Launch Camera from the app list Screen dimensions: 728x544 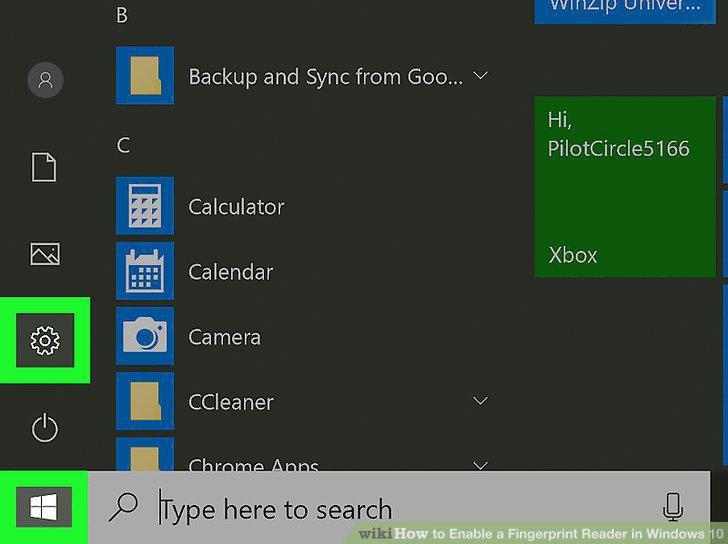click(224, 337)
